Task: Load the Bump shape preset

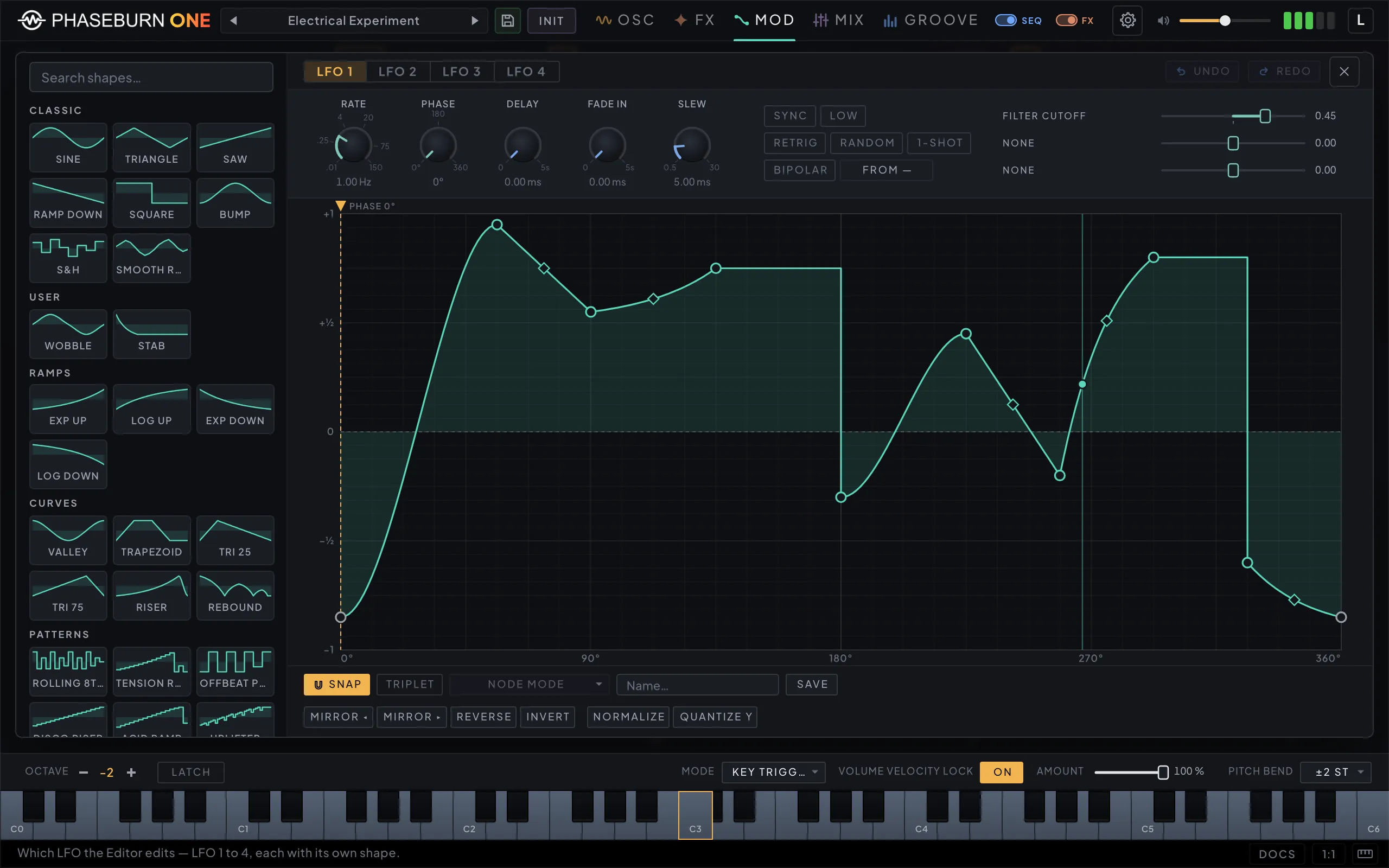Action: [235, 202]
